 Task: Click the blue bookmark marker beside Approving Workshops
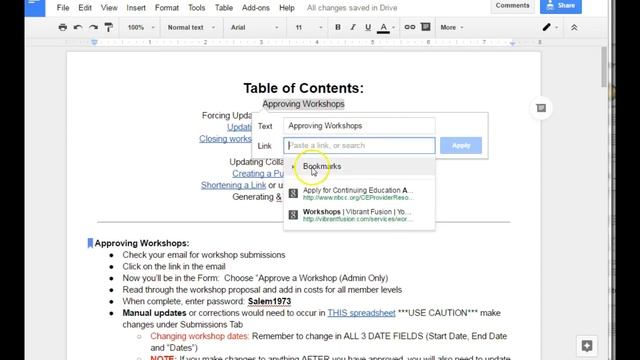[x=90, y=243]
